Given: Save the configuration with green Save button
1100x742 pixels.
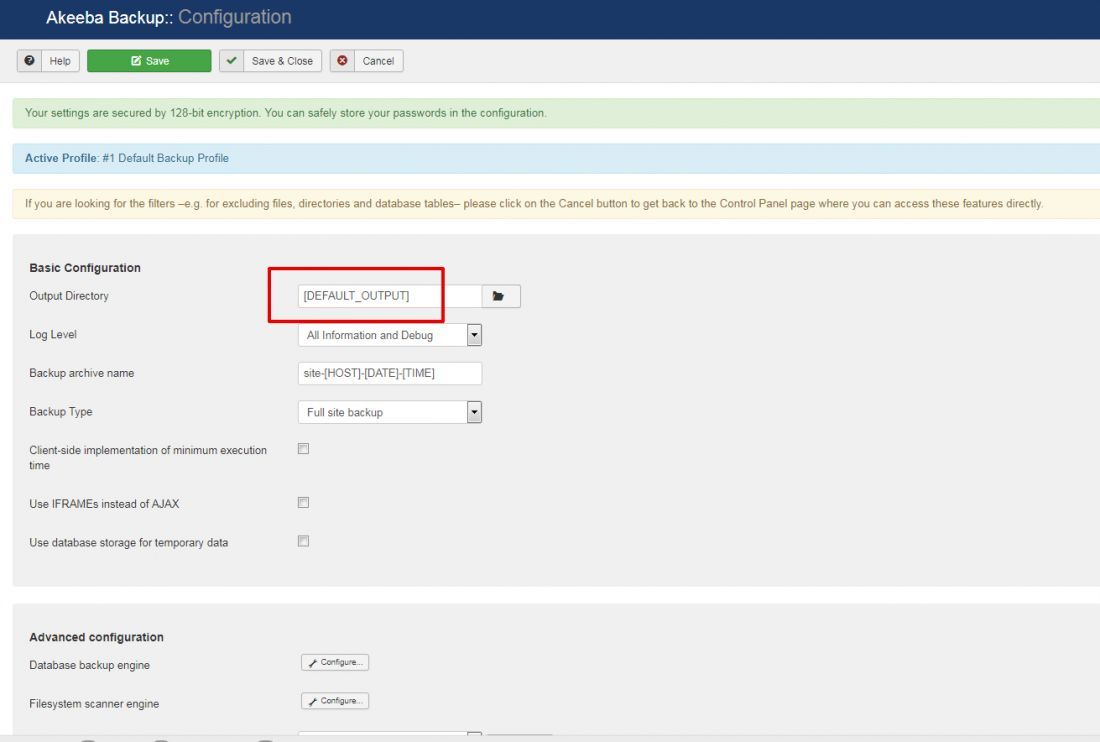Looking at the screenshot, I should 149,61.
